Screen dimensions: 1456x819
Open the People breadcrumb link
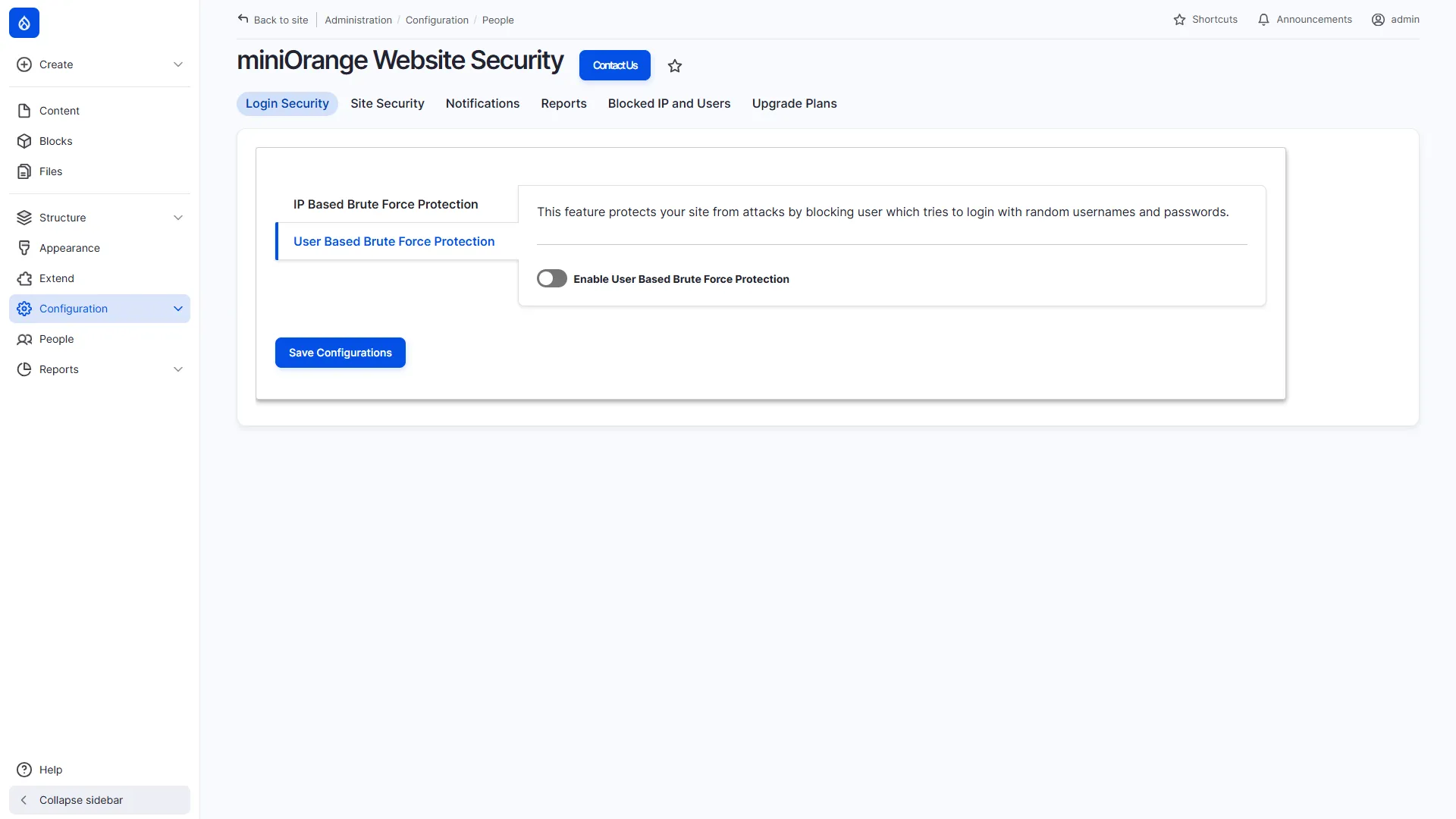(498, 20)
